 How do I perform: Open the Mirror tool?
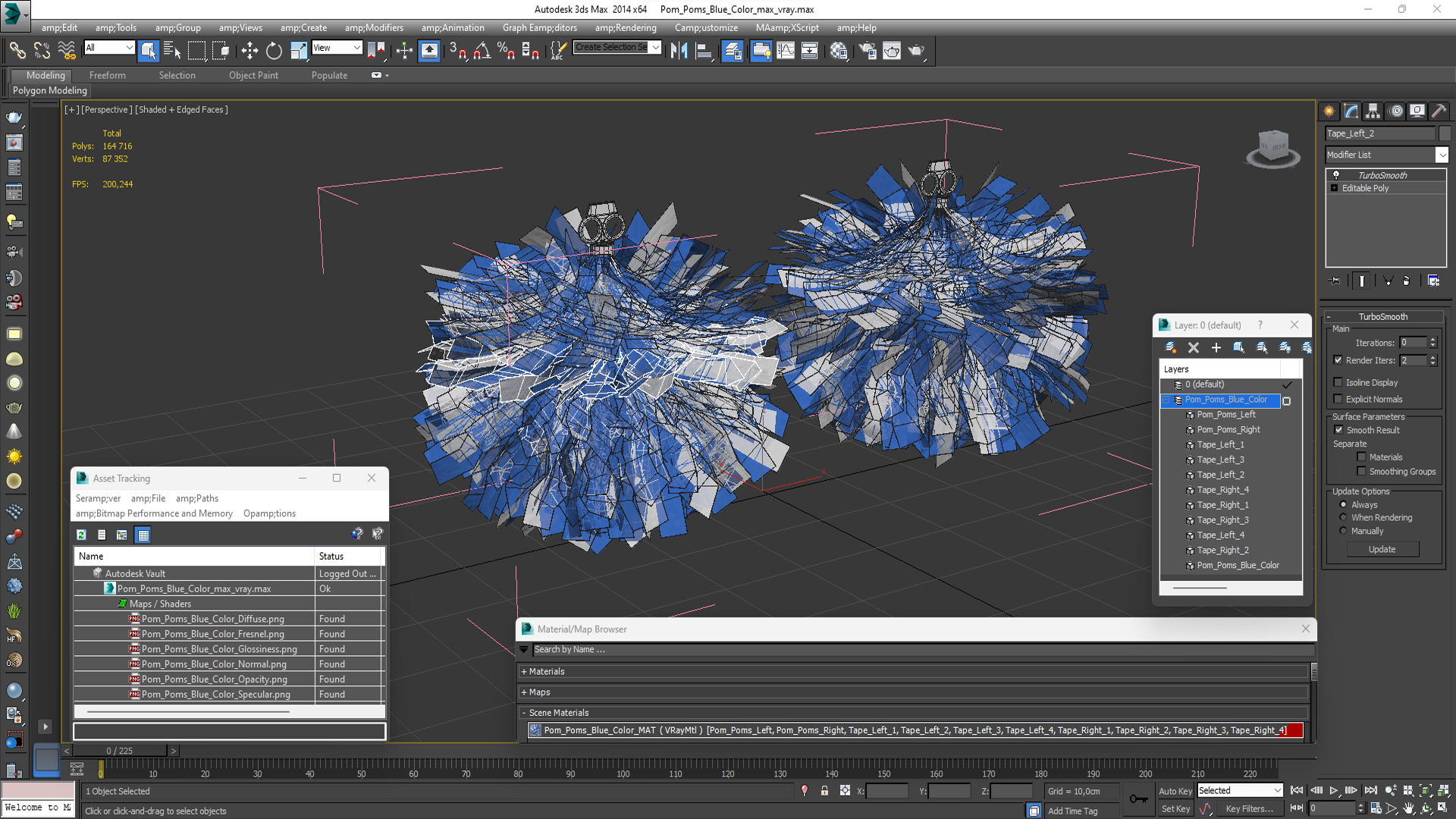(x=679, y=51)
